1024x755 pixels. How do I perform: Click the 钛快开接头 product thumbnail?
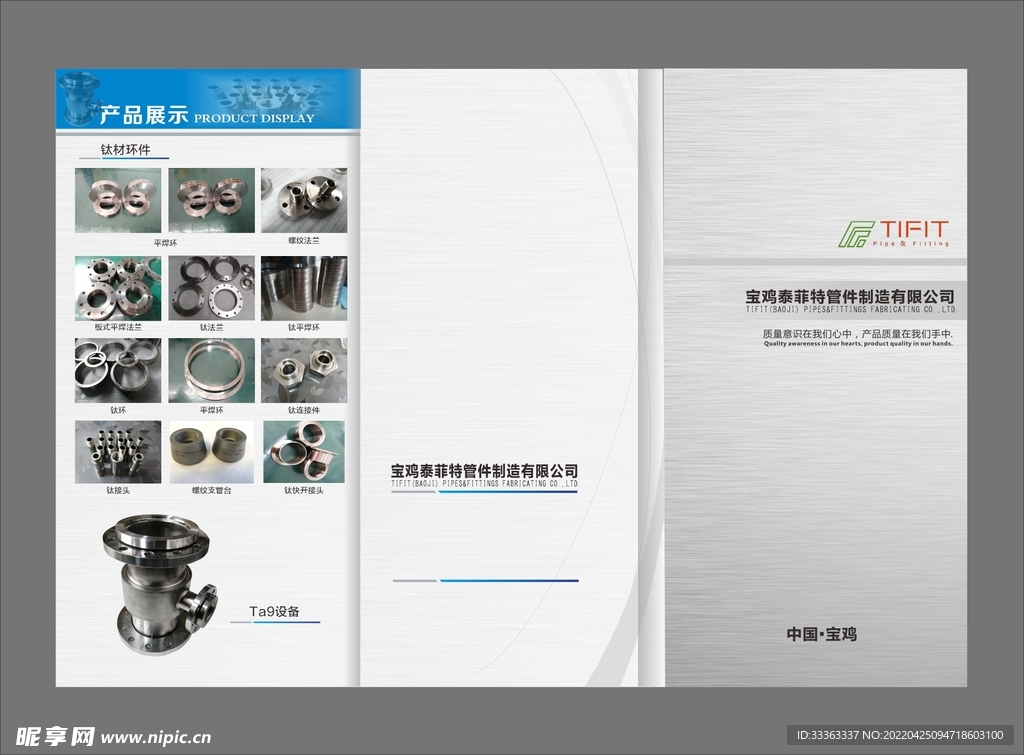304,452
